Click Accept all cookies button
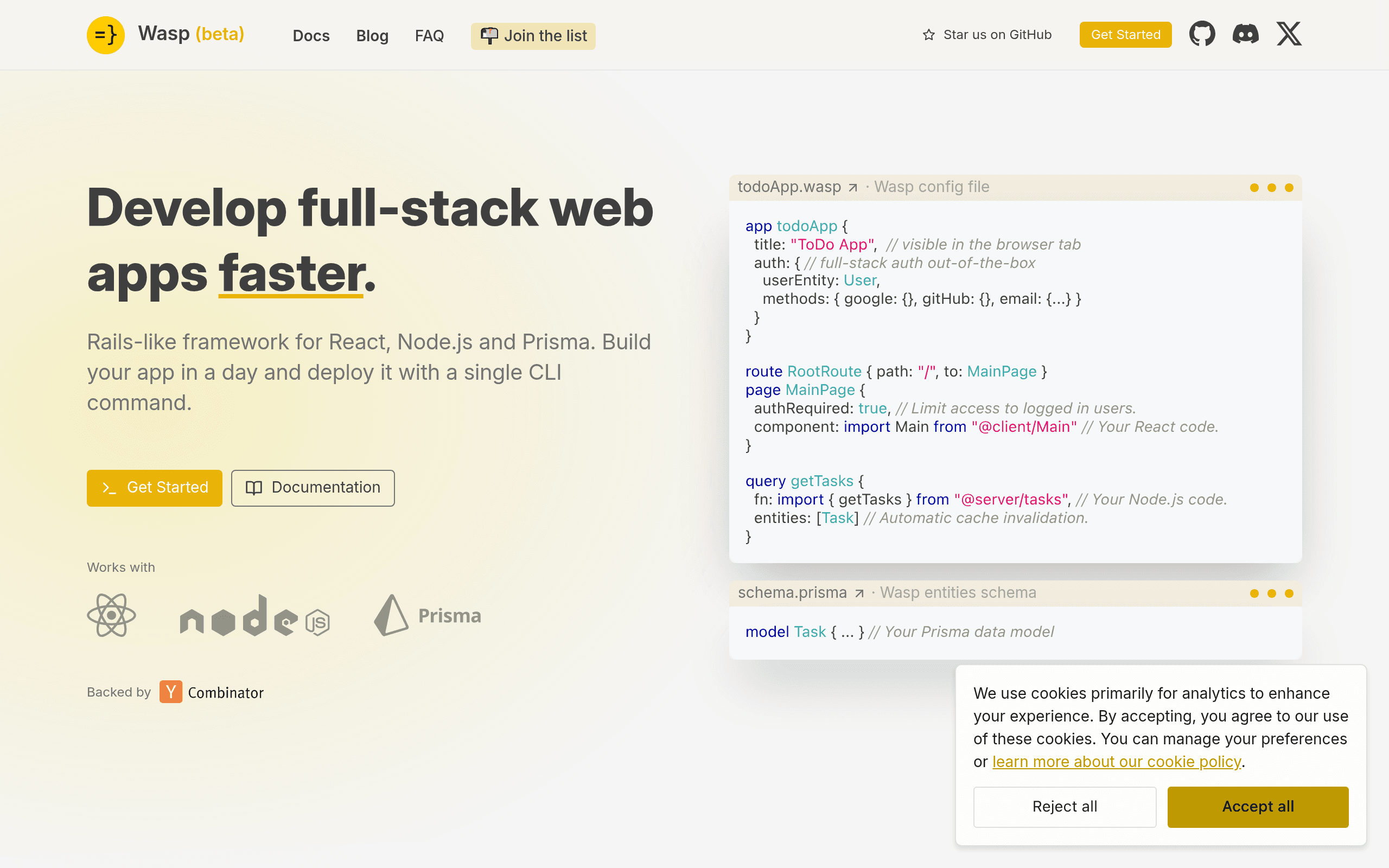Screen dimensions: 1389x868 [x=1258, y=807]
